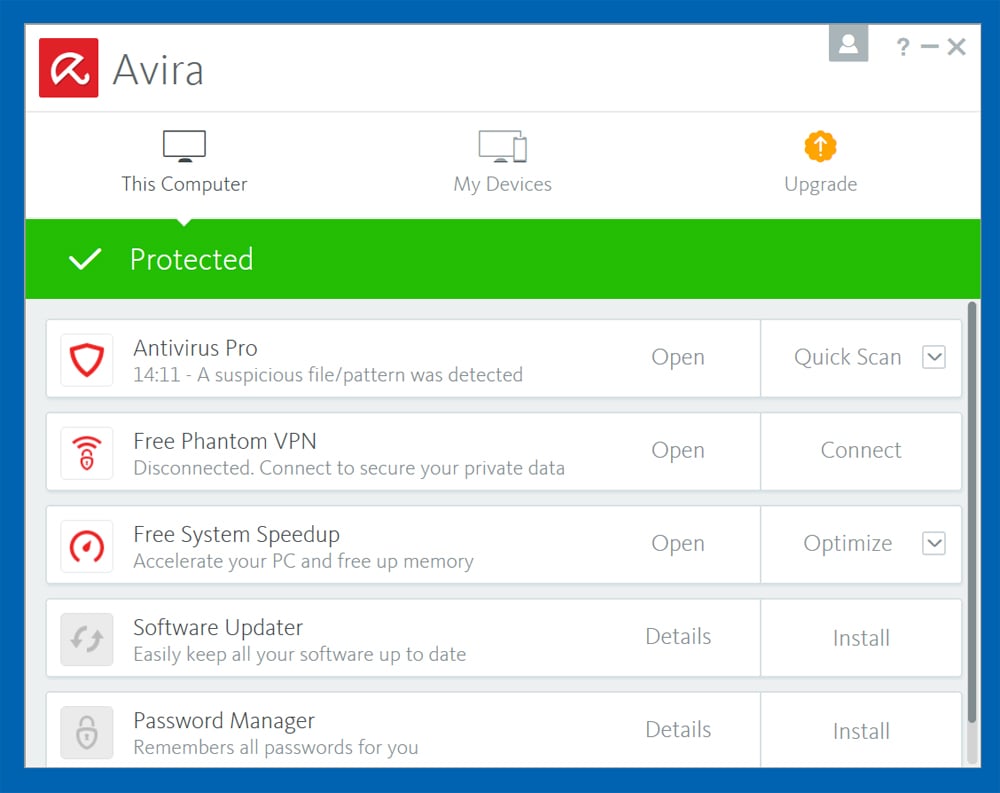Open the user account profile icon
Screen dimensions: 1000x793
coord(848,43)
